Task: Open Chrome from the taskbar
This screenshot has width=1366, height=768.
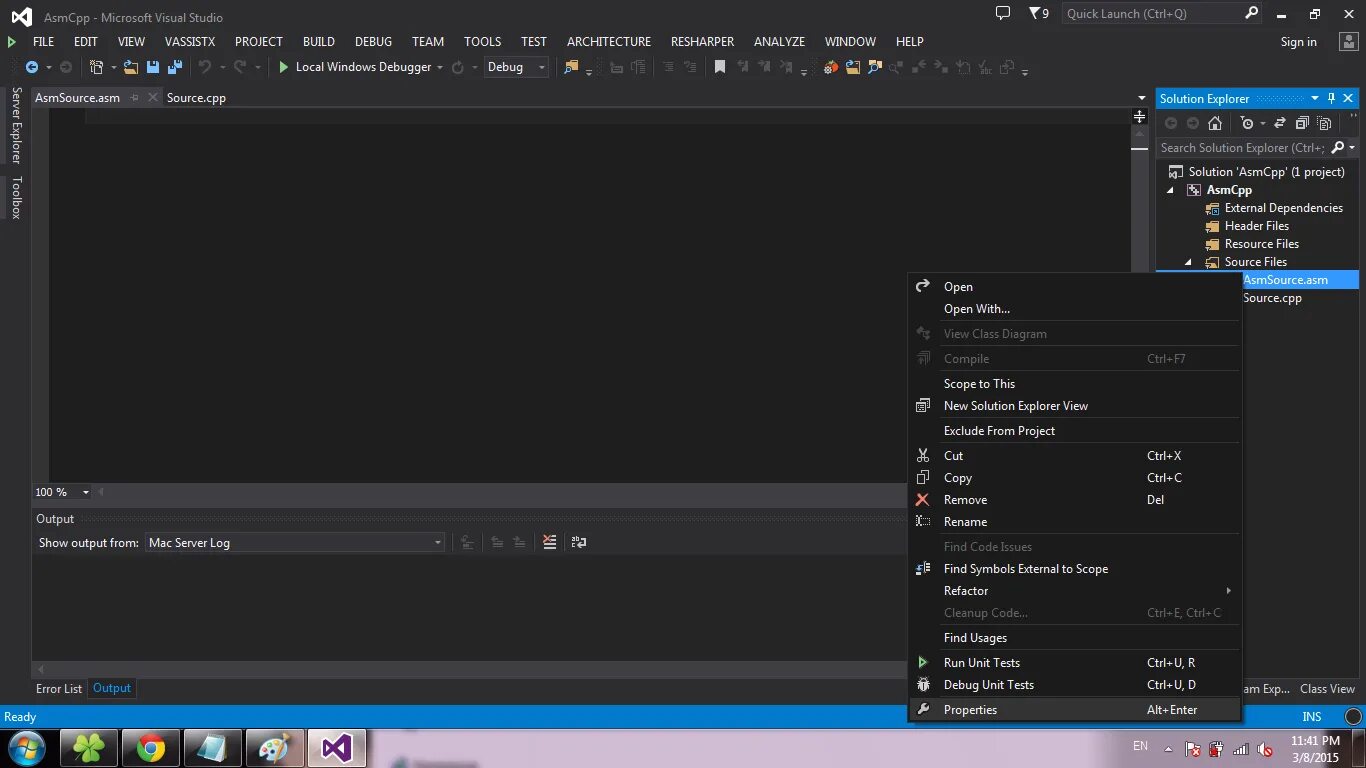Action: [x=151, y=748]
